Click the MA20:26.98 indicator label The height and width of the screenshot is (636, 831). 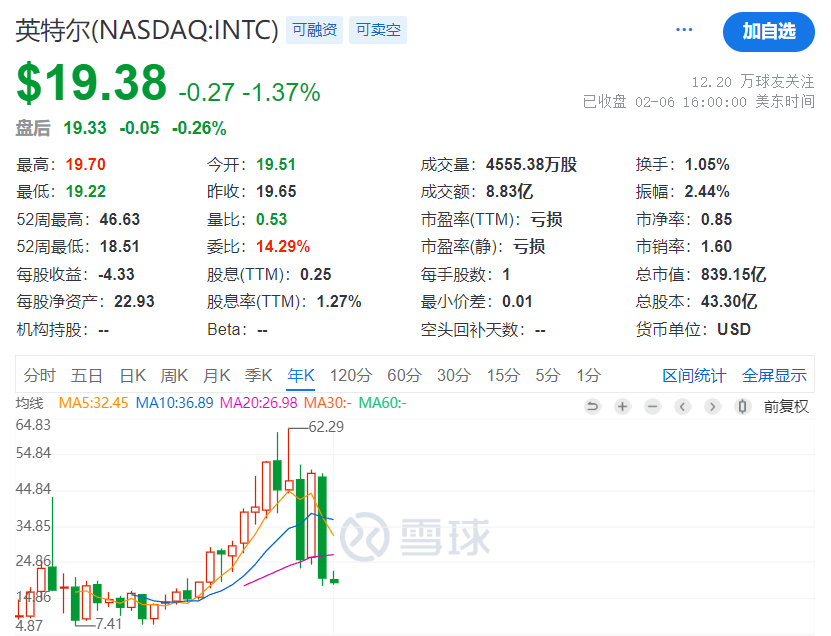(259, 403)
